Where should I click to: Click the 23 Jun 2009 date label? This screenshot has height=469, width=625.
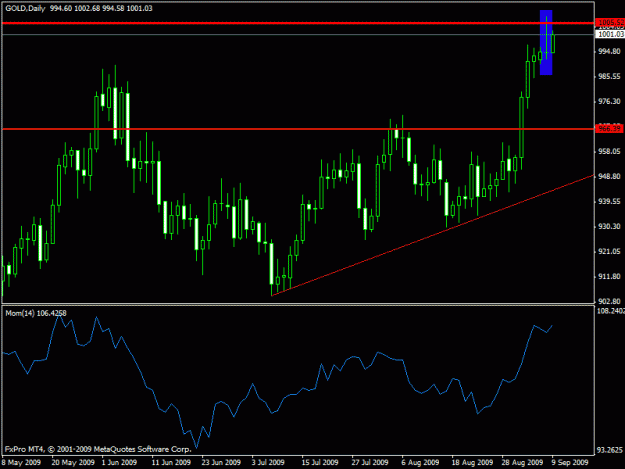(x=221, y=462)
